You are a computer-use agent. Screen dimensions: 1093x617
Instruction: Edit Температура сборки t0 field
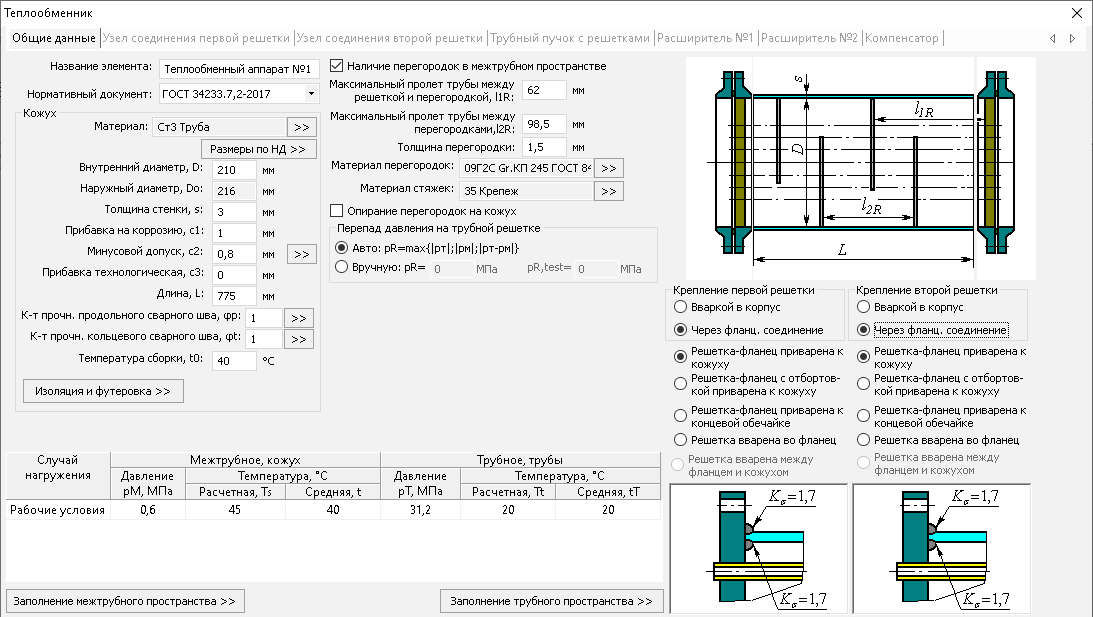pyautogui.click(x=234, y=360)
